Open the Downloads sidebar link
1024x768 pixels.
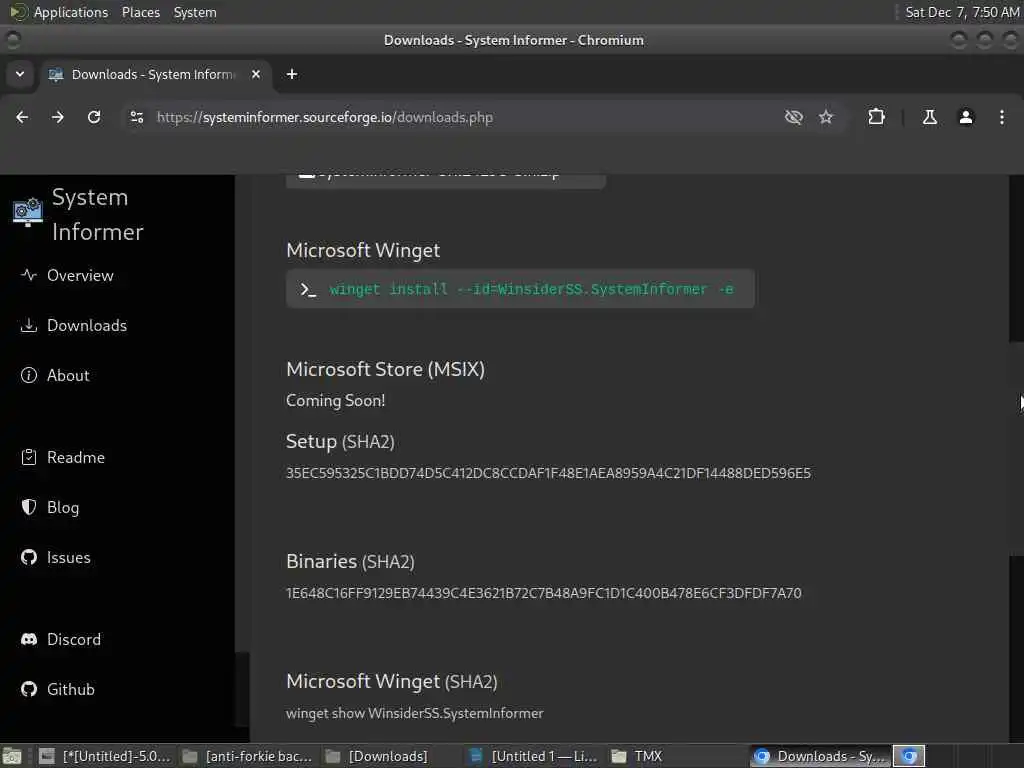click(87, 325)
